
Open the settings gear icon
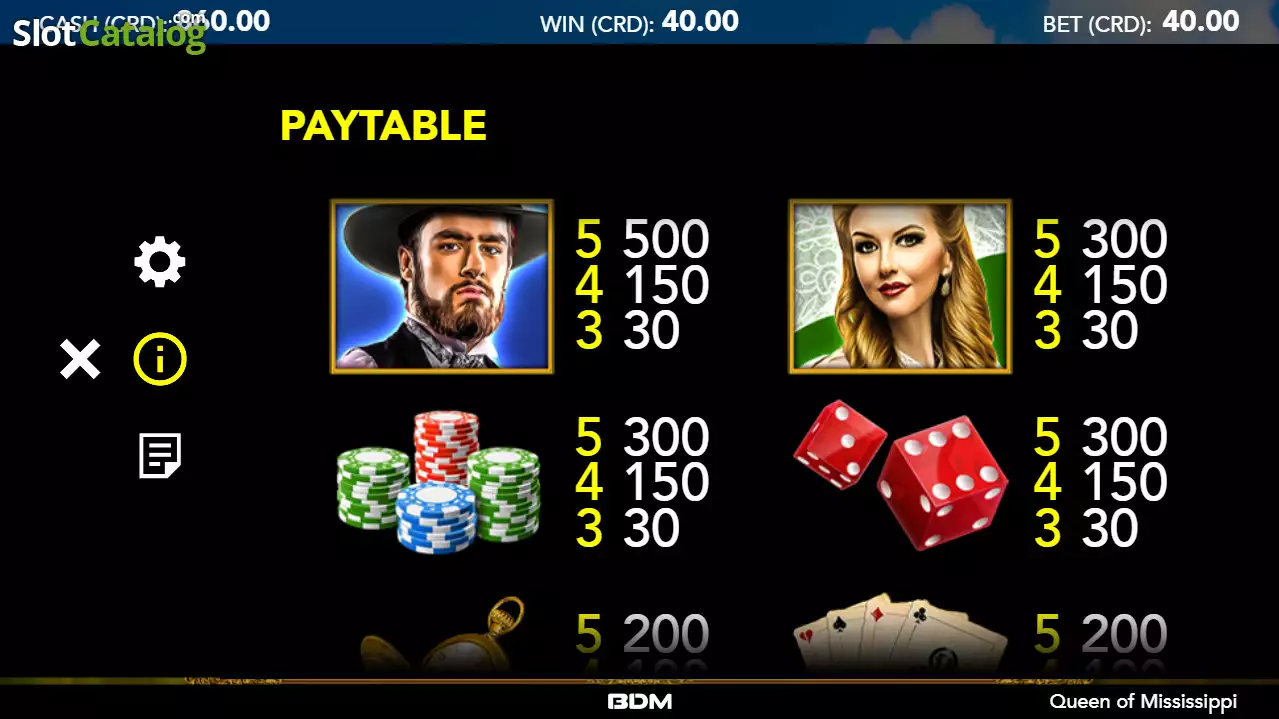pyautogui.click(x=160, y=263)
